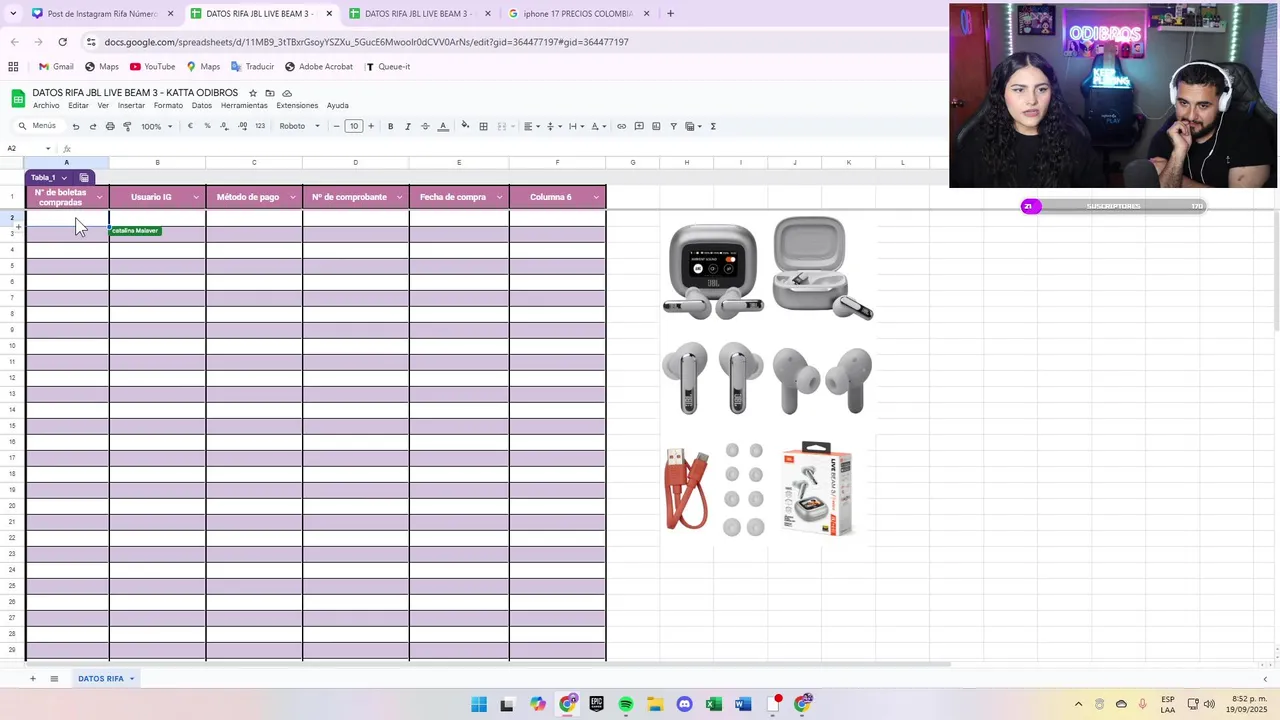Toggle strikethrough formatting
The height and width of the screenshot is (720, 1280).
[x=425, y=126]
